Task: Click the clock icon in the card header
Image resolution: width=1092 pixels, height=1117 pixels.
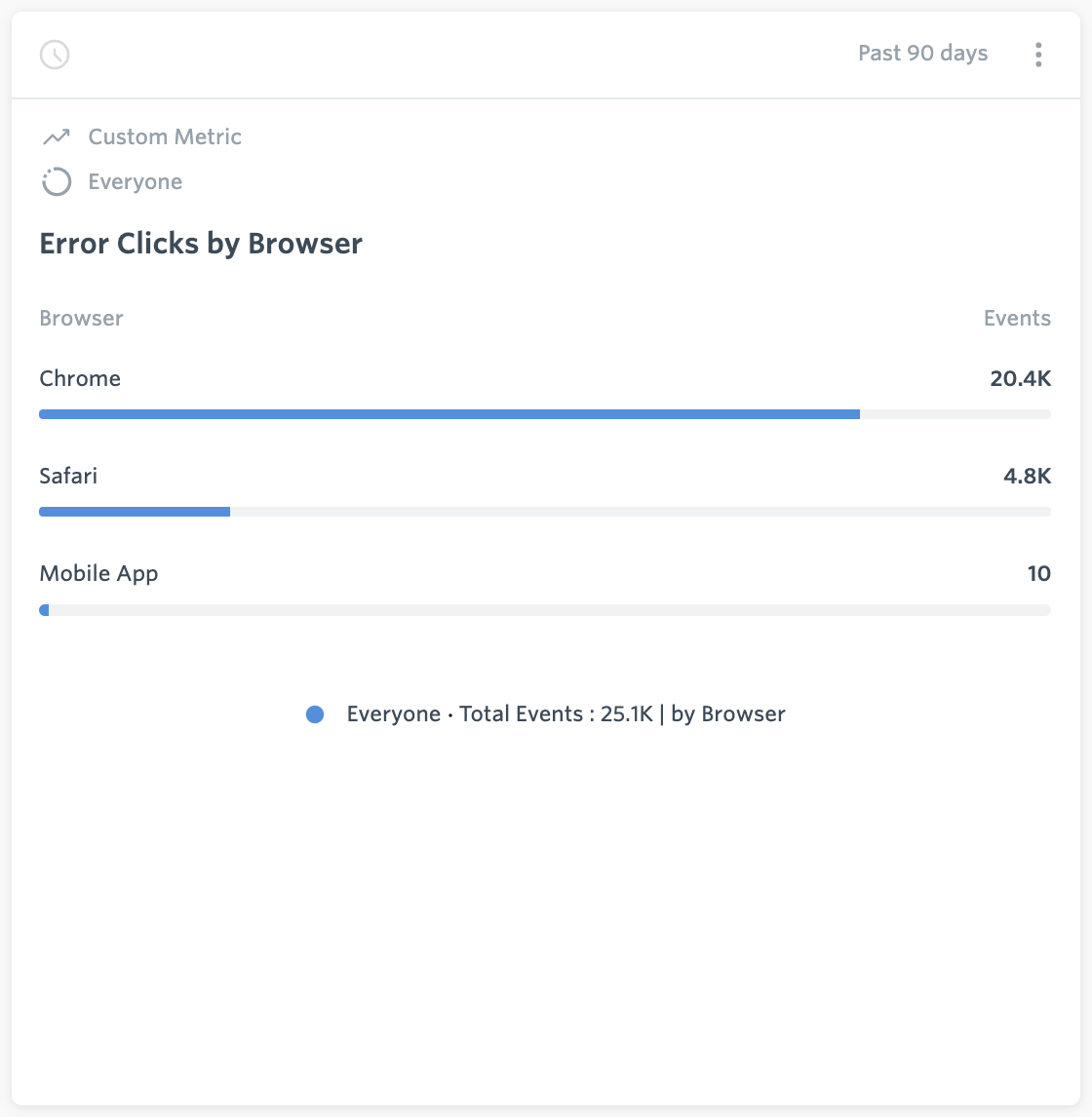Action: [55, 55]
